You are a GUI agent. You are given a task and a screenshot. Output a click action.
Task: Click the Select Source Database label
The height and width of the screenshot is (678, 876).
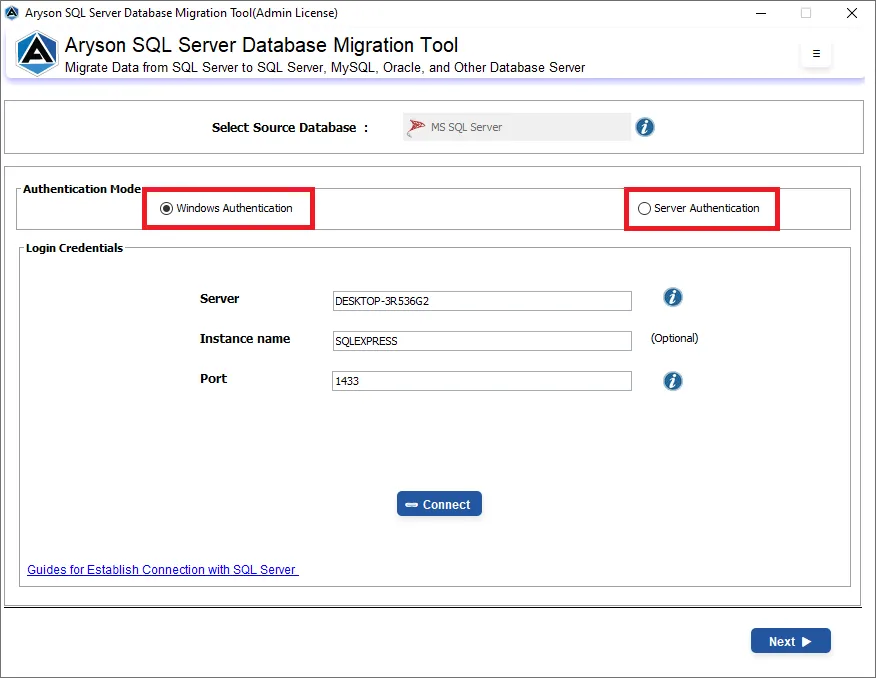pyautogui.click(x=289, y=127)
